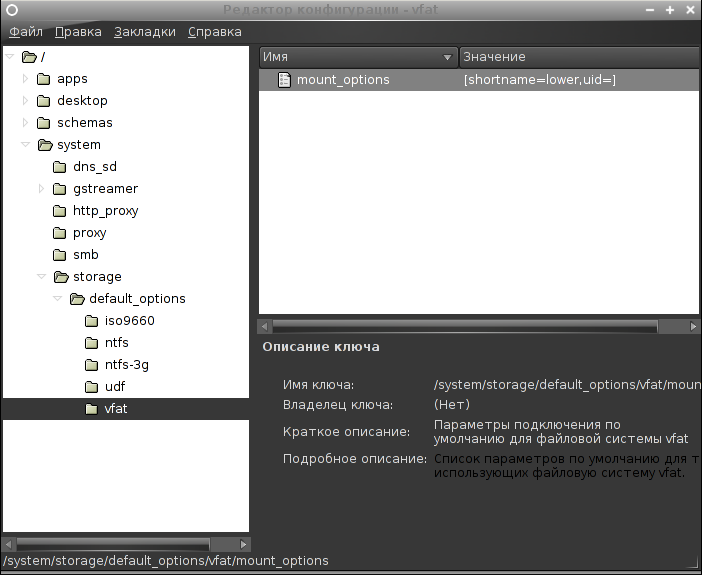Click the tree panel left scroll arrow
Screen dimensions: 702x575
click(x=9, y=545)
